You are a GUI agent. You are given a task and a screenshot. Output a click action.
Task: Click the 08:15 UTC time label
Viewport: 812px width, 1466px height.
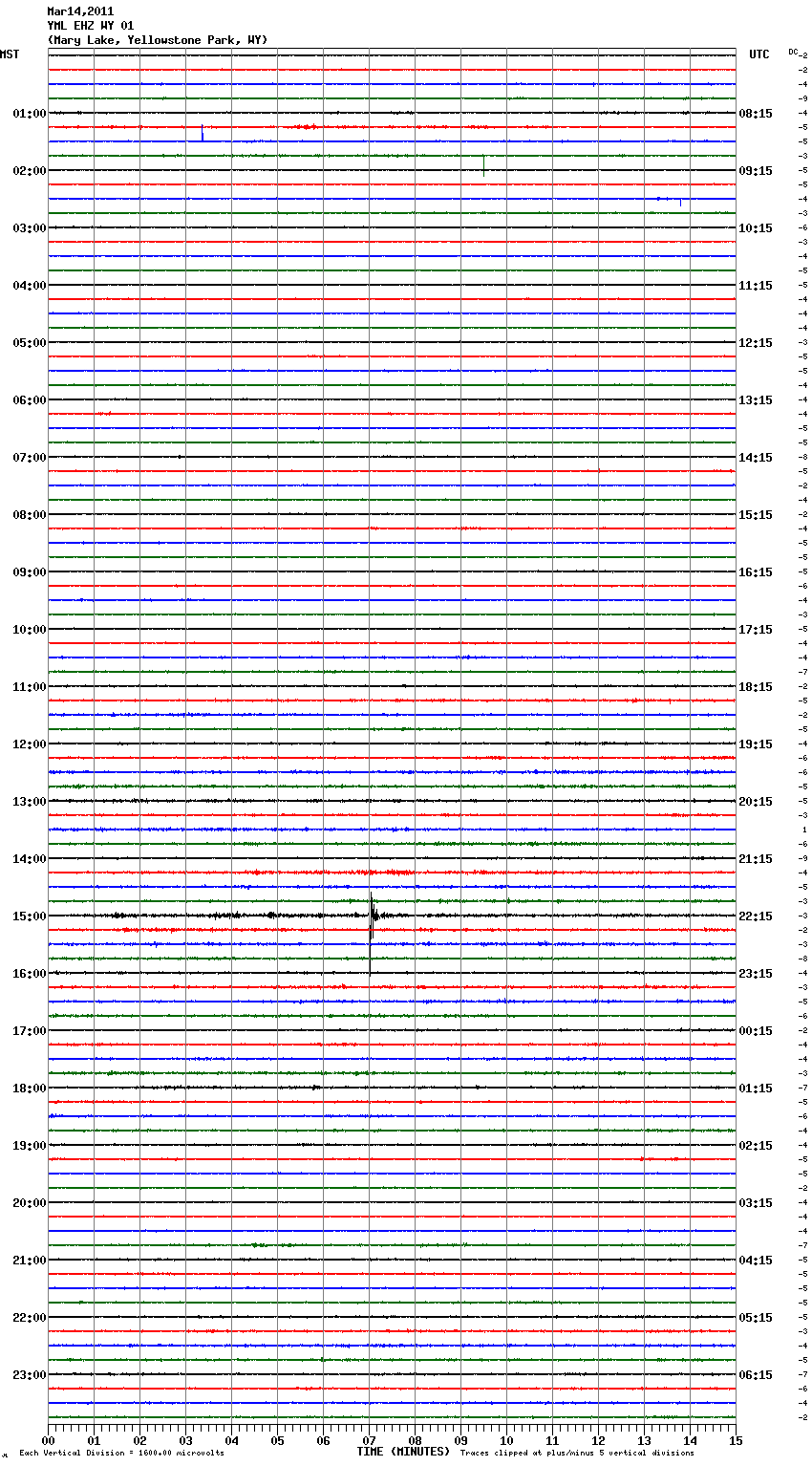756,114
